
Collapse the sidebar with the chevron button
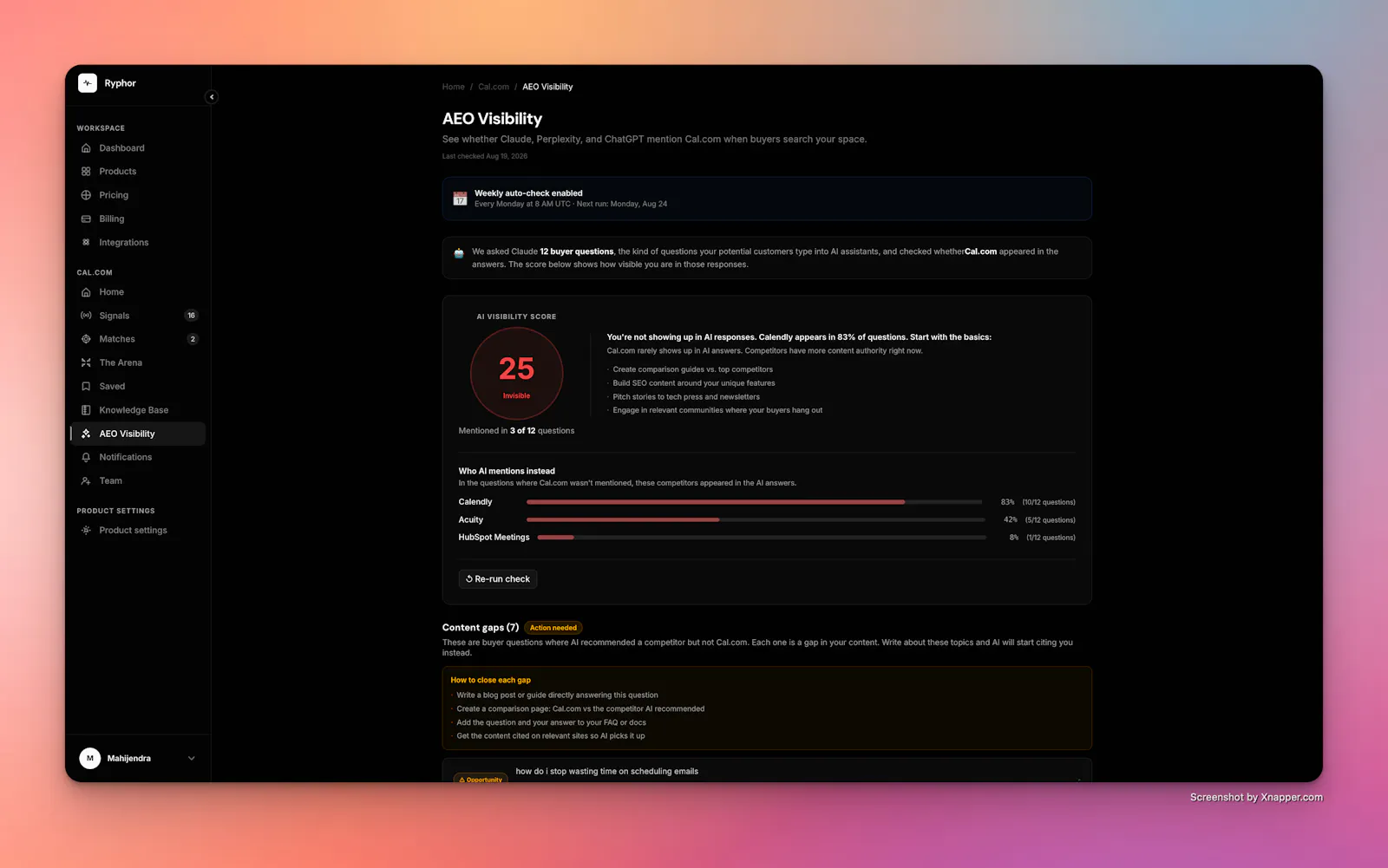(212, 97)
